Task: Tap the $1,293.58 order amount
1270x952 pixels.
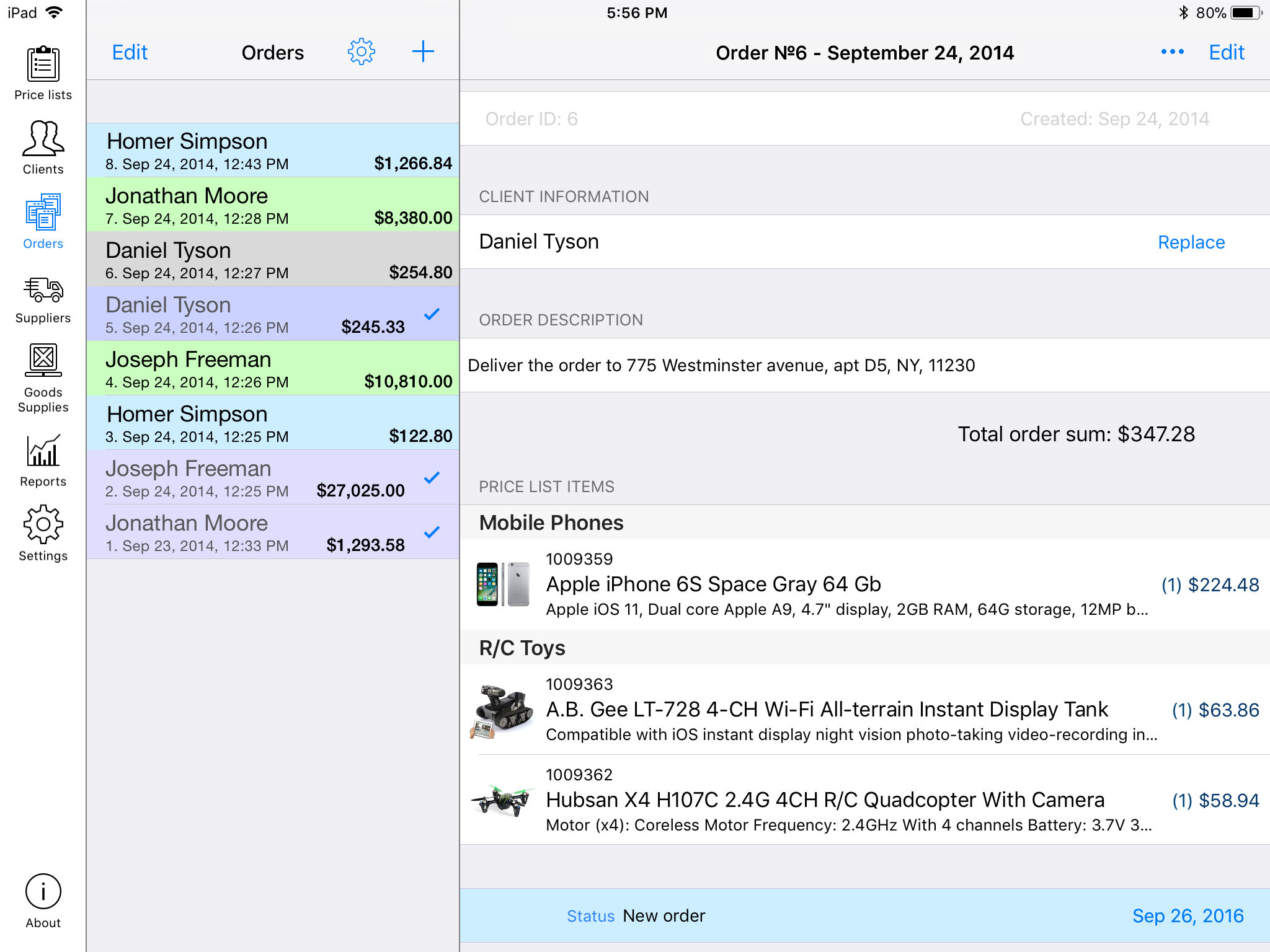Action: 365,545
